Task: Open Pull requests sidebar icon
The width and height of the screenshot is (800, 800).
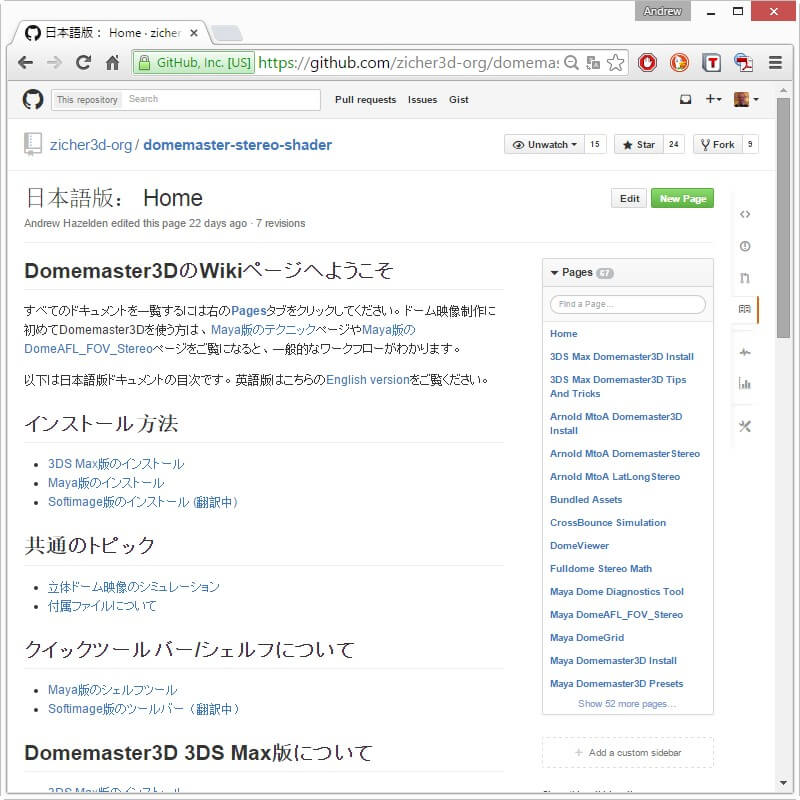Action: [x=745, y=278]
